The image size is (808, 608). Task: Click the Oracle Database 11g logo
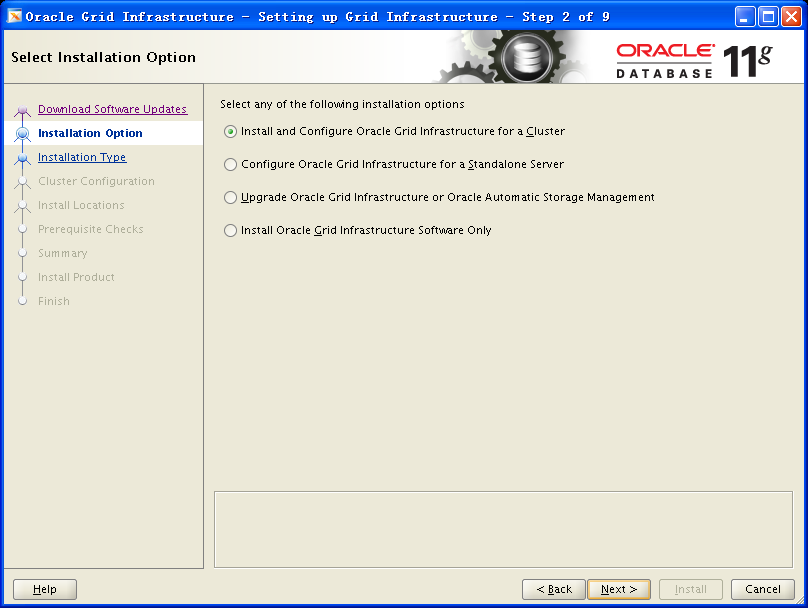(694, 61)
